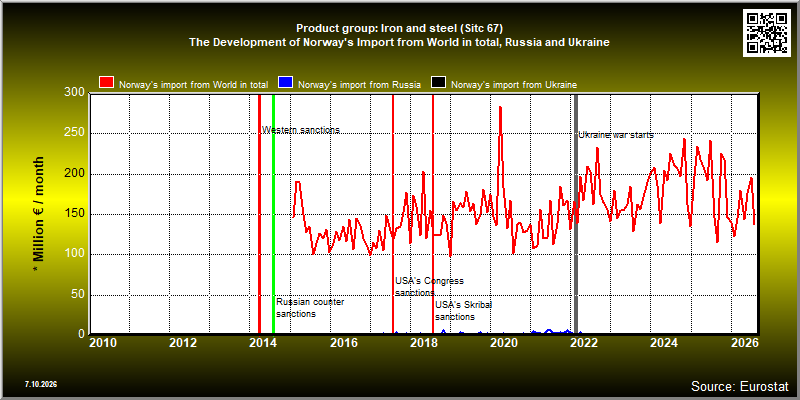
Task: Select legend text 'Norway's import from Russia'
Action: point(359,85)
